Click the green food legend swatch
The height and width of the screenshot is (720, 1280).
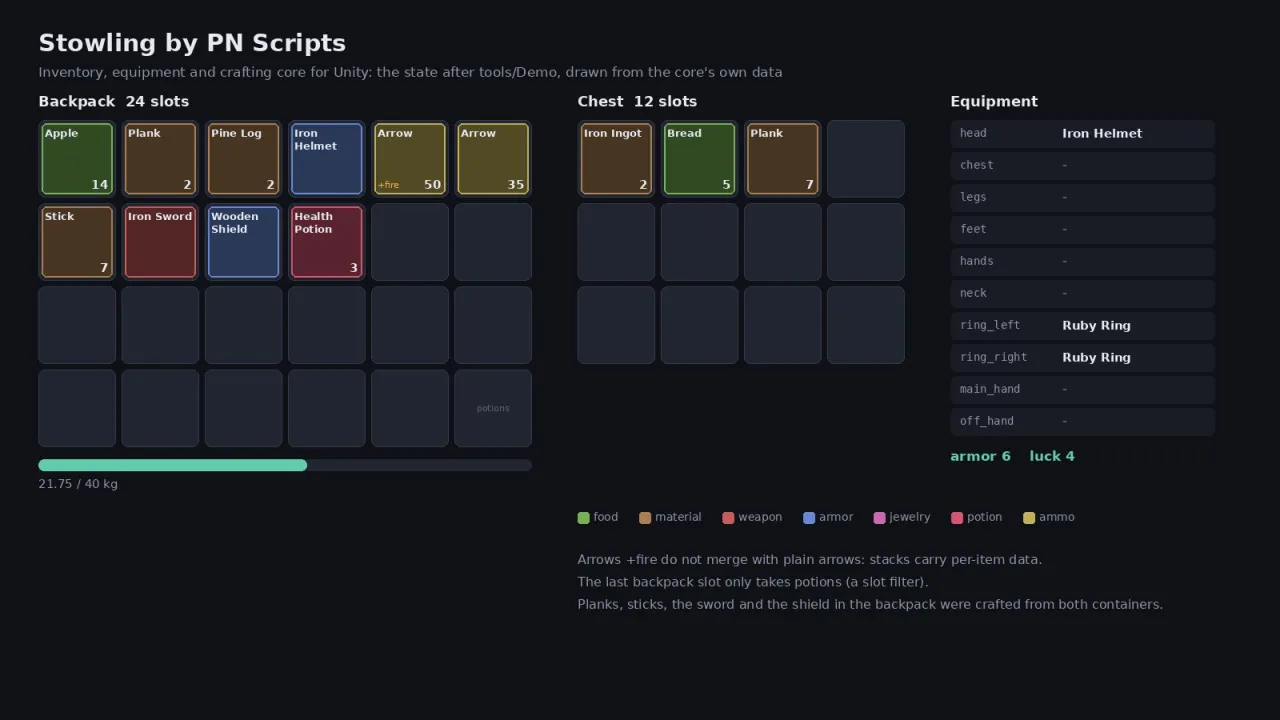[x=584, y=518]
